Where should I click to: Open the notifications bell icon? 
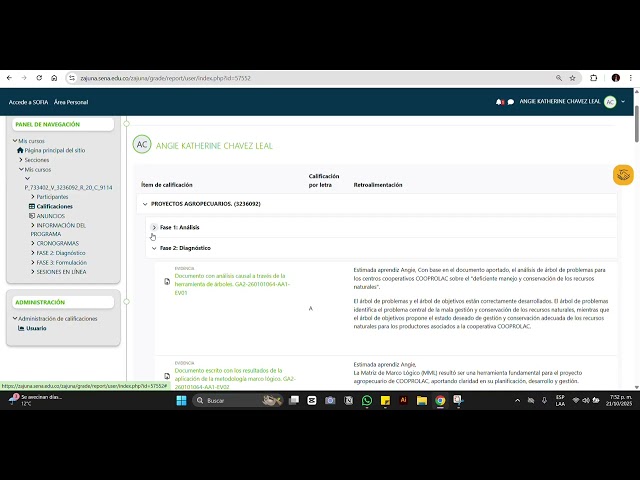point(499,102)
